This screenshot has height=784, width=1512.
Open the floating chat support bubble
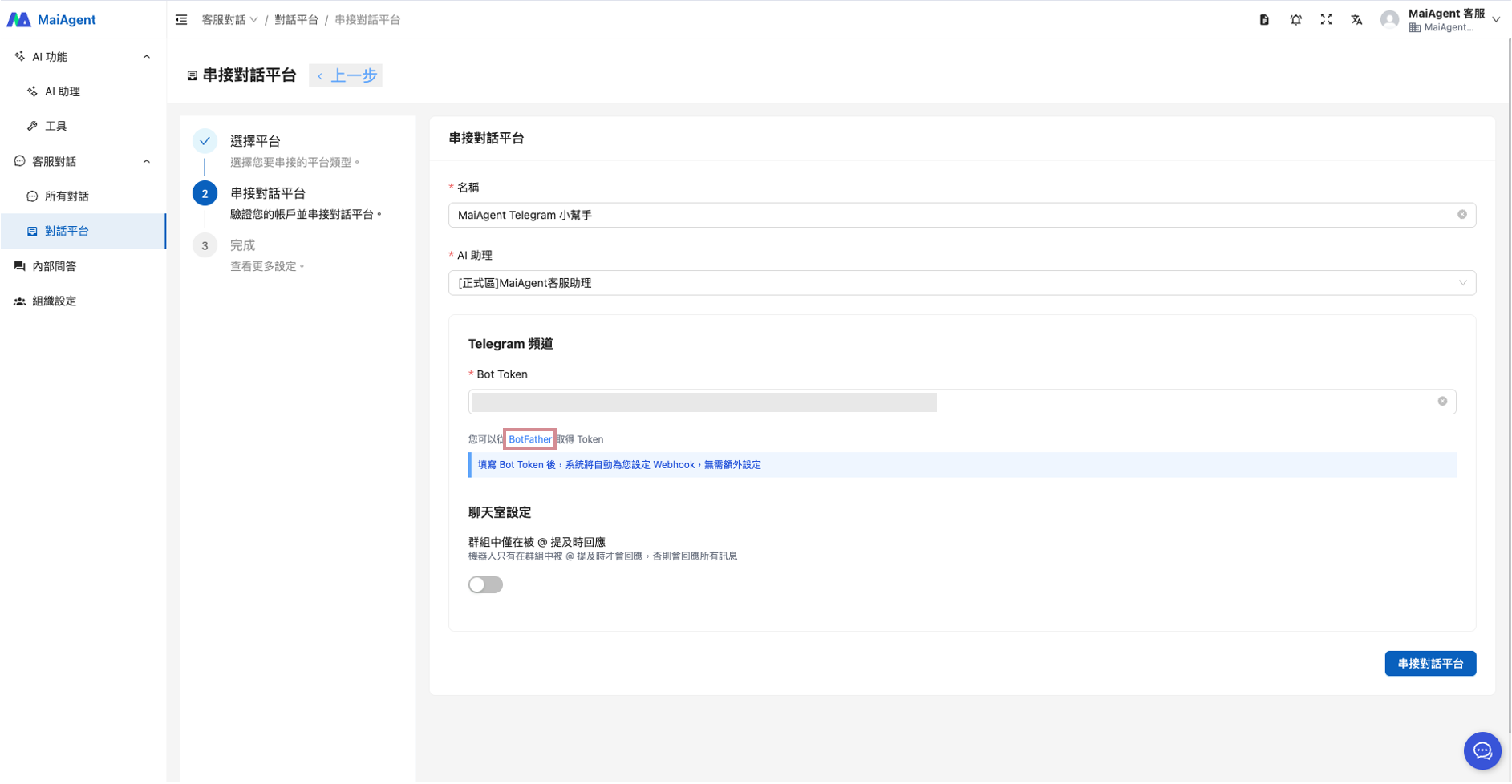1482,751
